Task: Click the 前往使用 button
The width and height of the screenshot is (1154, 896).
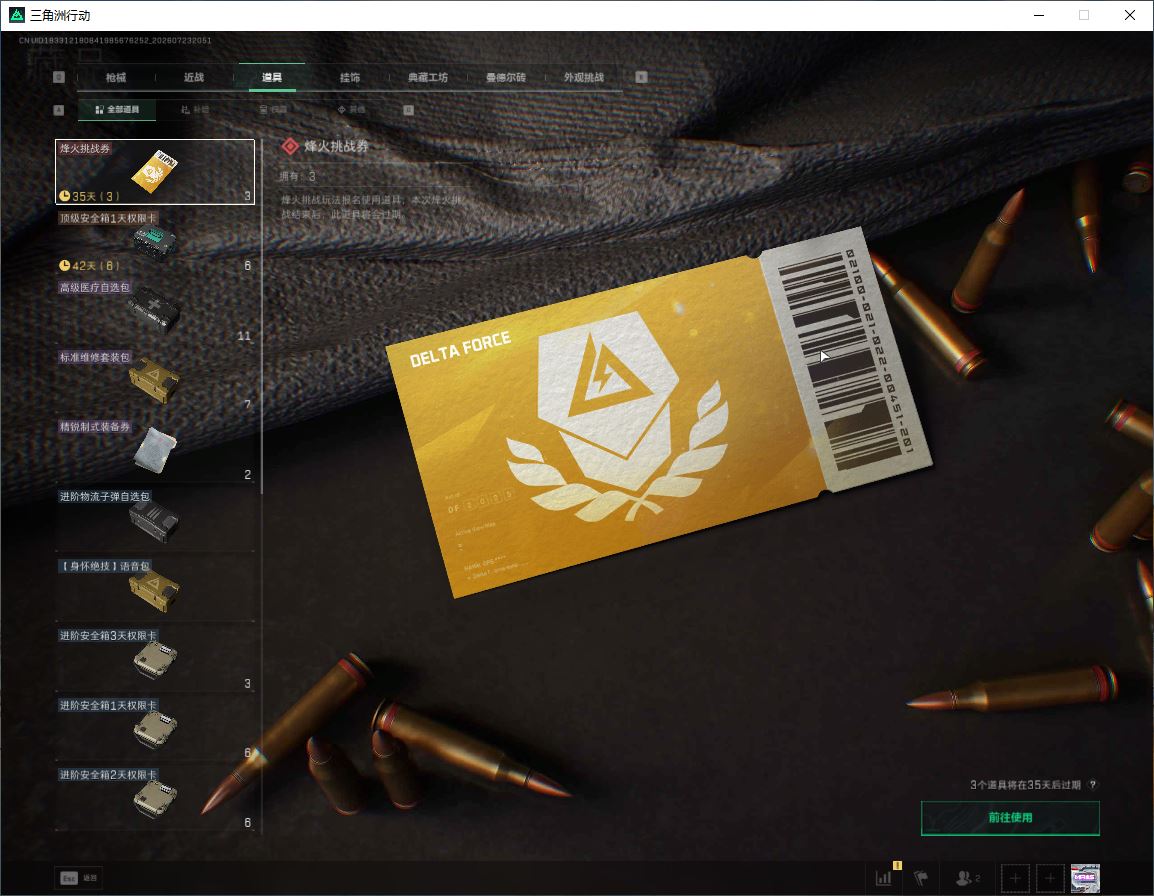Action: (1010, 818)
